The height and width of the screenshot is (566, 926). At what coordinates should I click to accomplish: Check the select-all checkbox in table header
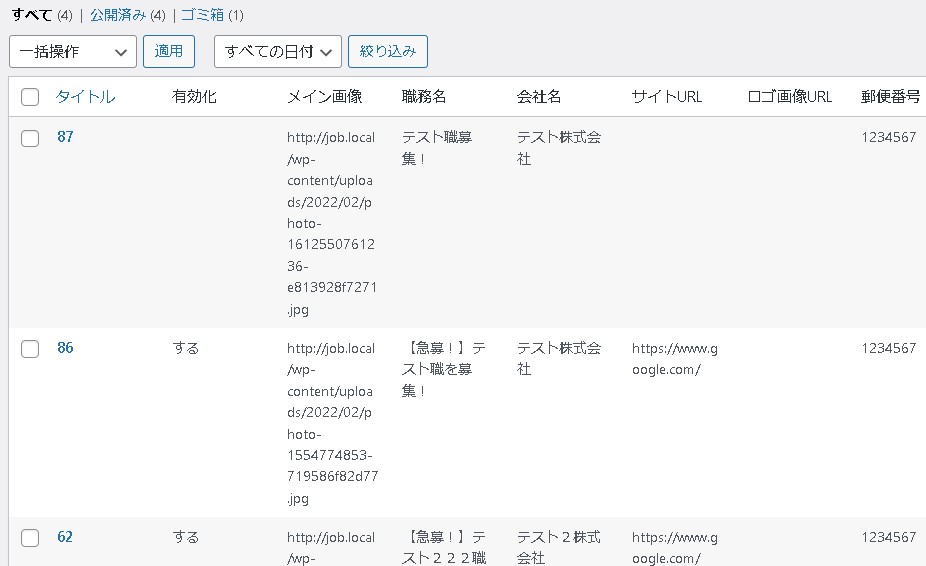(30, 97)
